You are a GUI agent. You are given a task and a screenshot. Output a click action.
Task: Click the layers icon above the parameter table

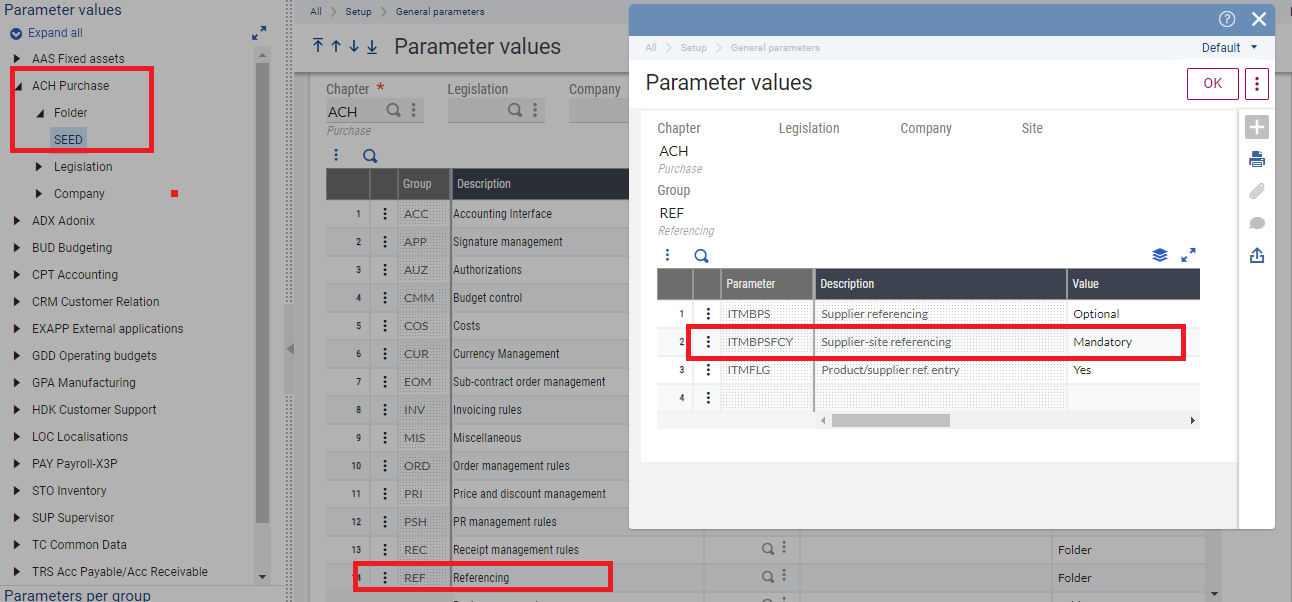click(x=1160, y=255)
